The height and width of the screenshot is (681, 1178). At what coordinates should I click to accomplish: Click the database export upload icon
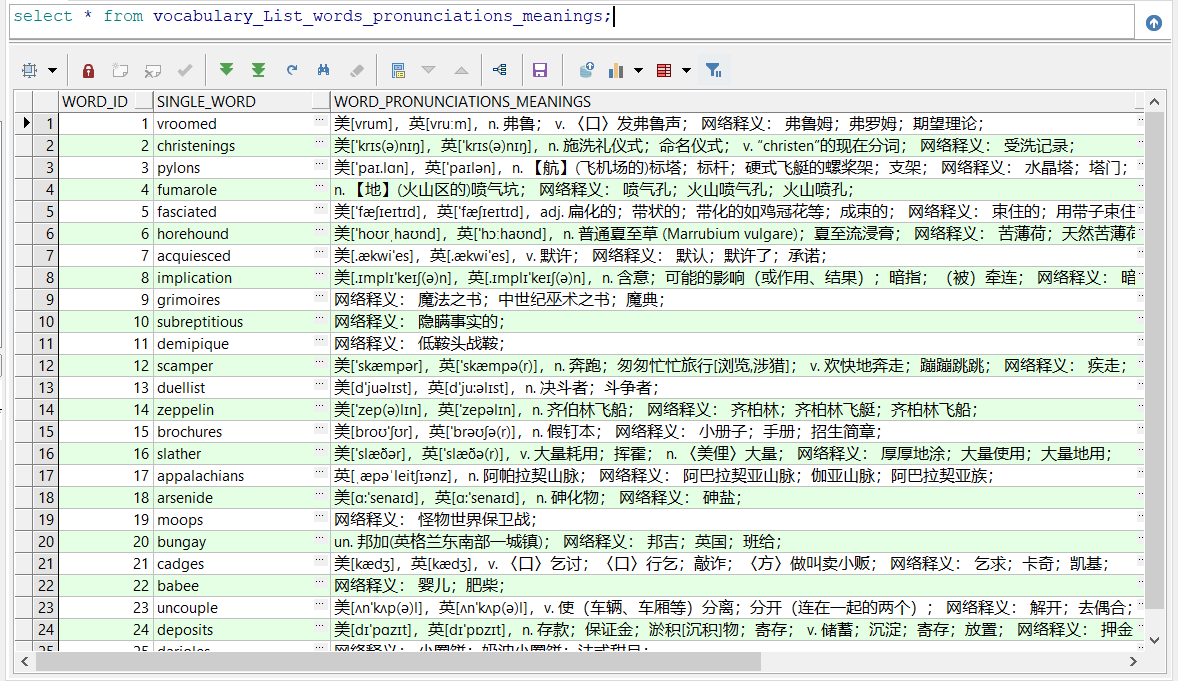(x=587, y=70)
